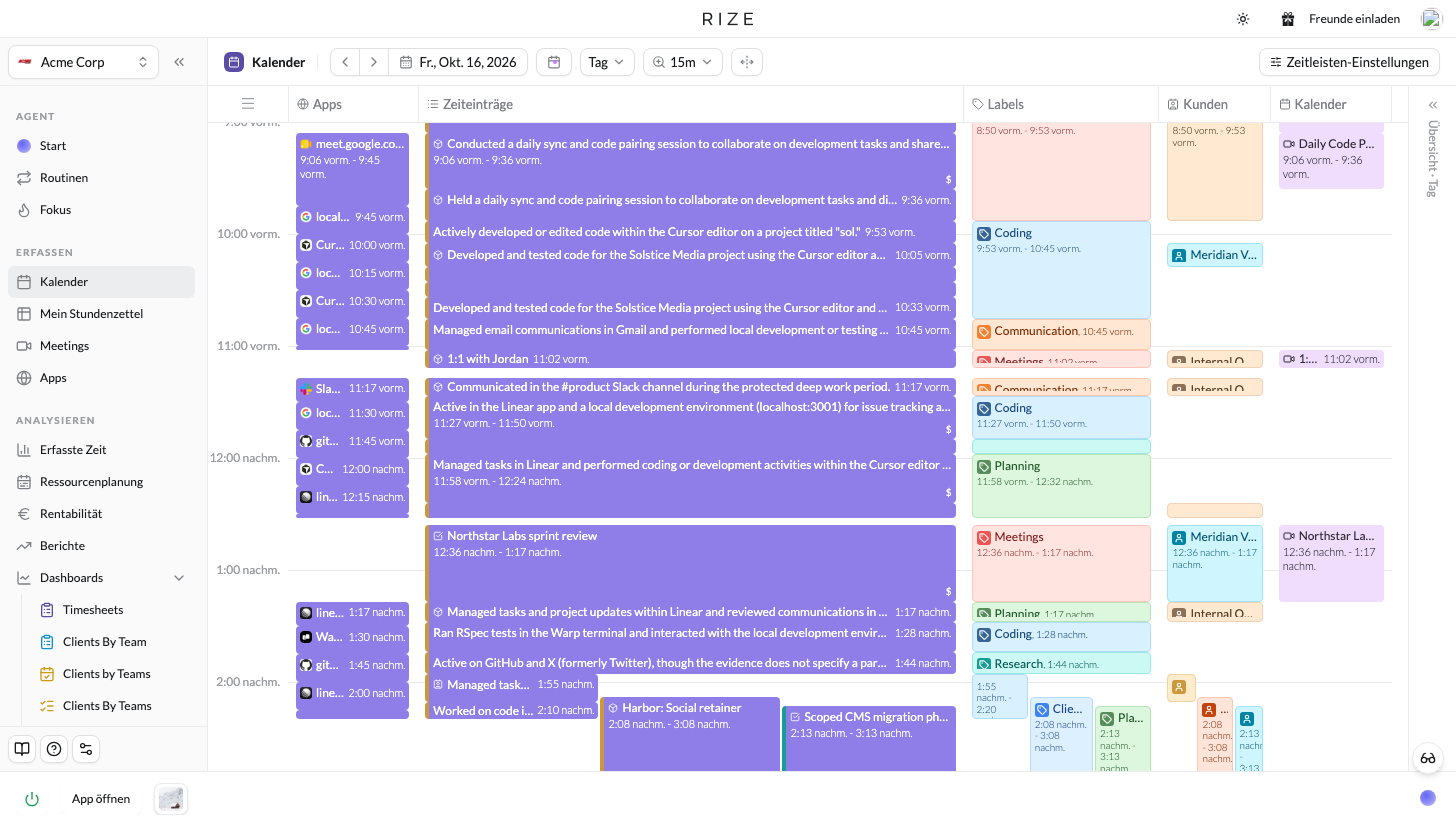Select the Coding label block 9:53 vorm.

(x=1061, y=270)
